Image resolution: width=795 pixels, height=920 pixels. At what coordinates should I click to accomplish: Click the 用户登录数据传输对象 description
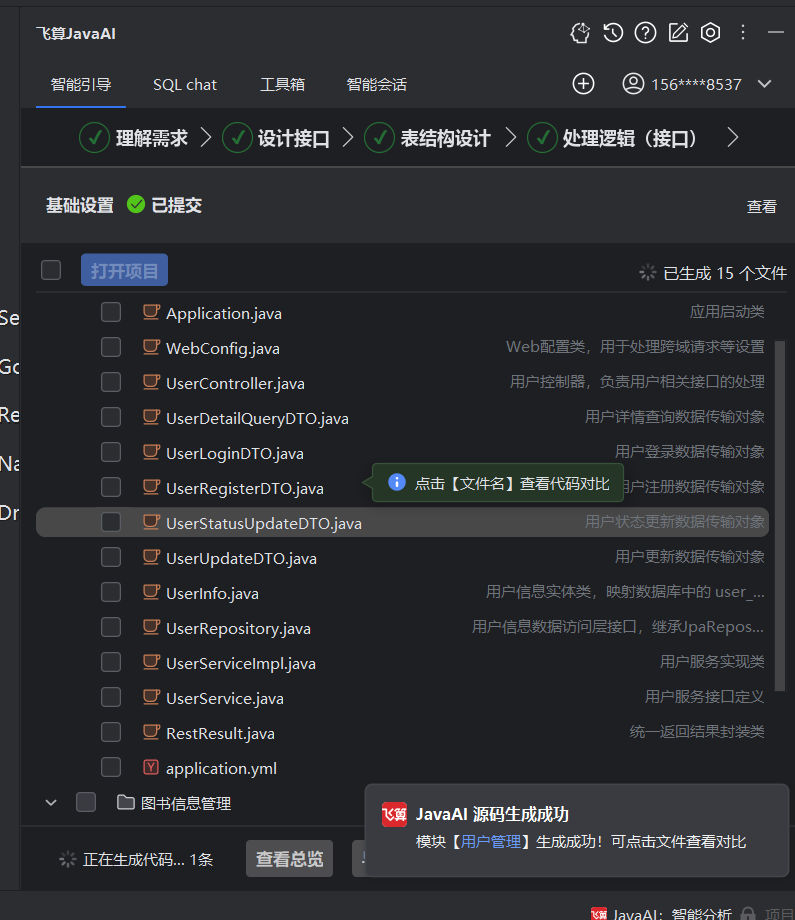pyautogui.click(x=689, y=452)
